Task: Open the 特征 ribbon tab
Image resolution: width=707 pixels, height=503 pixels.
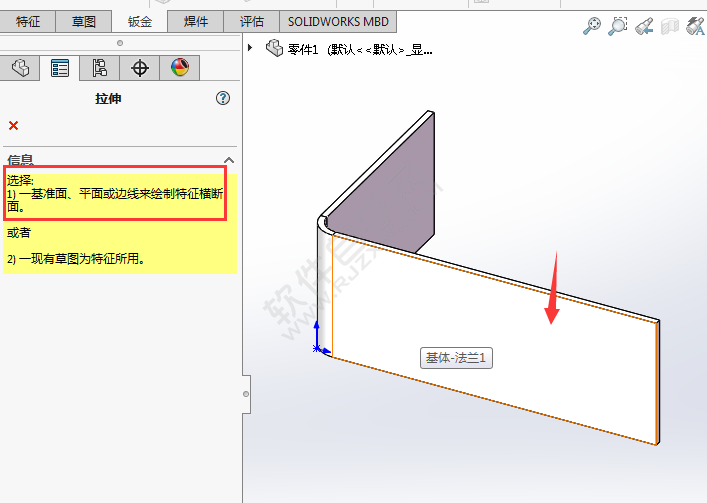Action: (x=28, y=21)
